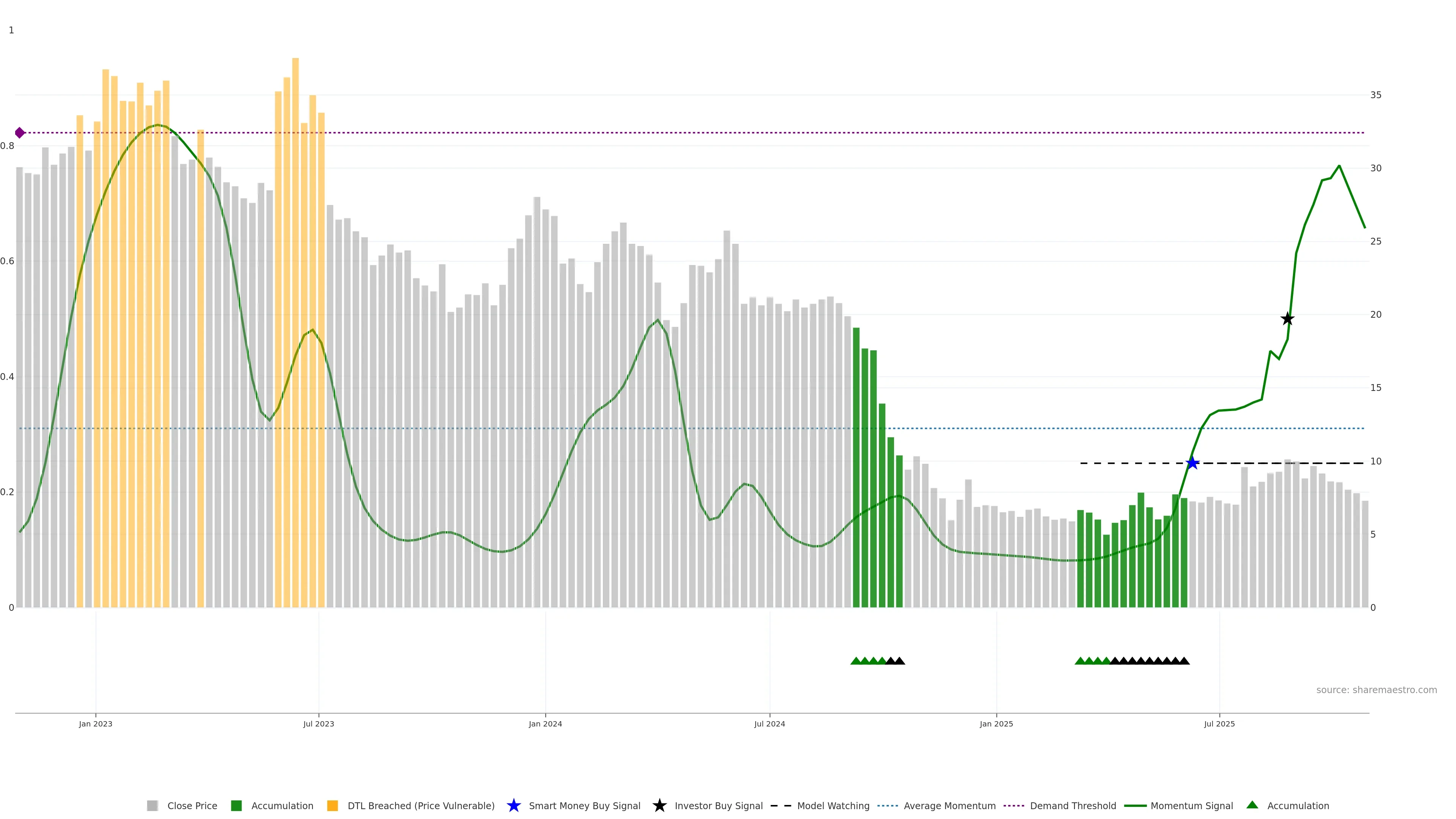
Task: Click the black star icon in legend
Action: point(659,805)
